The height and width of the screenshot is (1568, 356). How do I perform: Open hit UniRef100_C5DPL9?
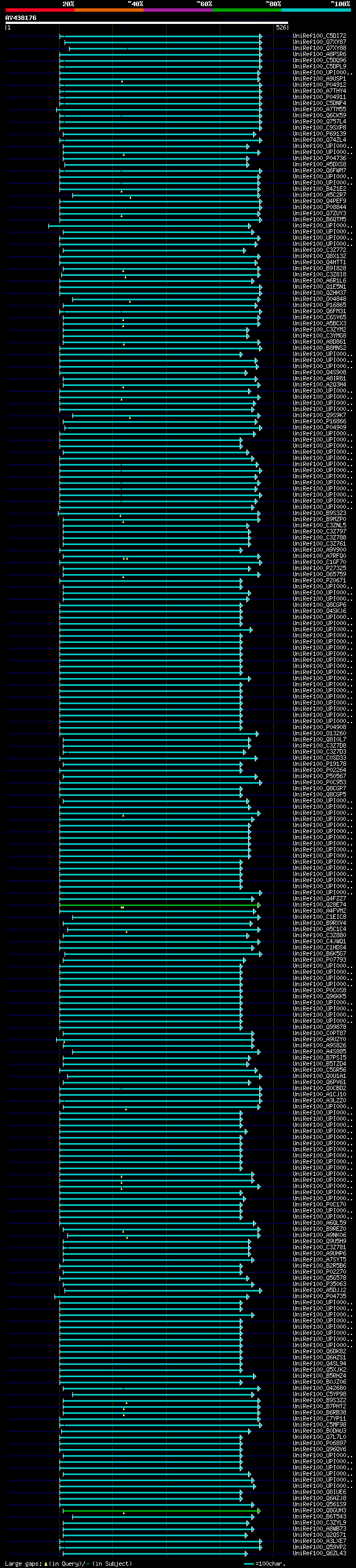pyautogui.click(x=319, y=66)
